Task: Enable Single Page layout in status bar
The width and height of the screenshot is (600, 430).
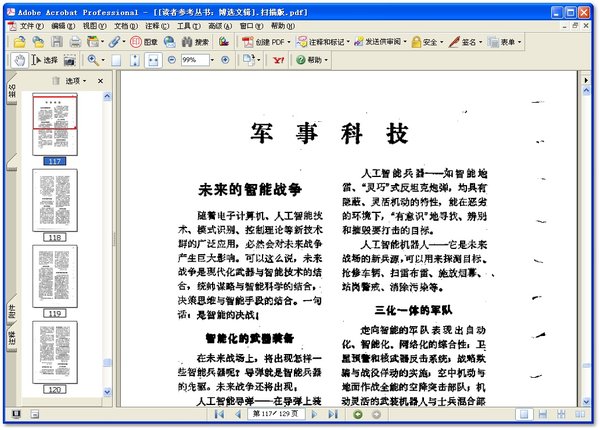Action: tap(524, 414)
